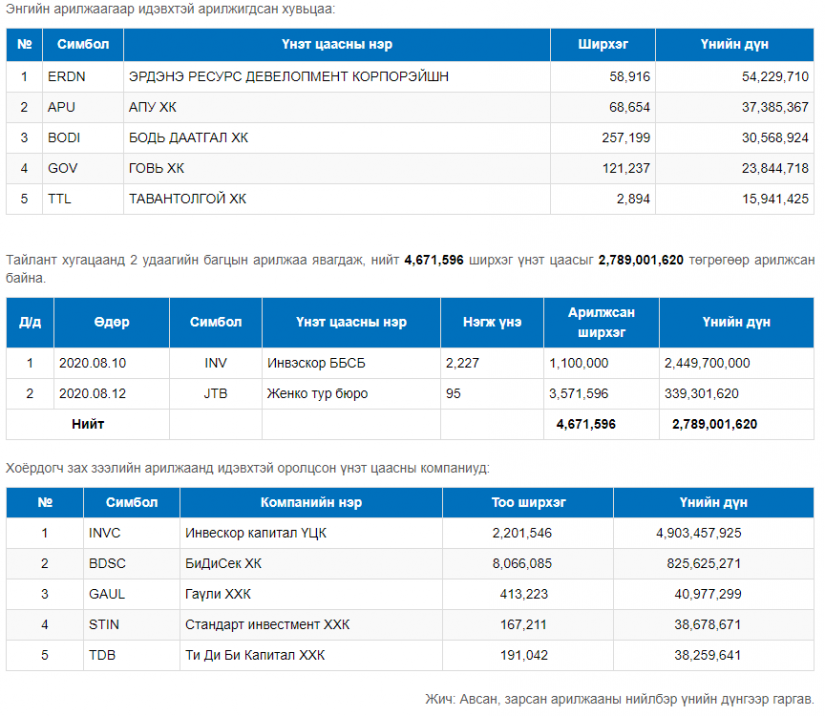Image resolution: width=825 pixels, height=716 pixels.
Task: Click the 38,678,671 amount
Action: coord(708,625)
